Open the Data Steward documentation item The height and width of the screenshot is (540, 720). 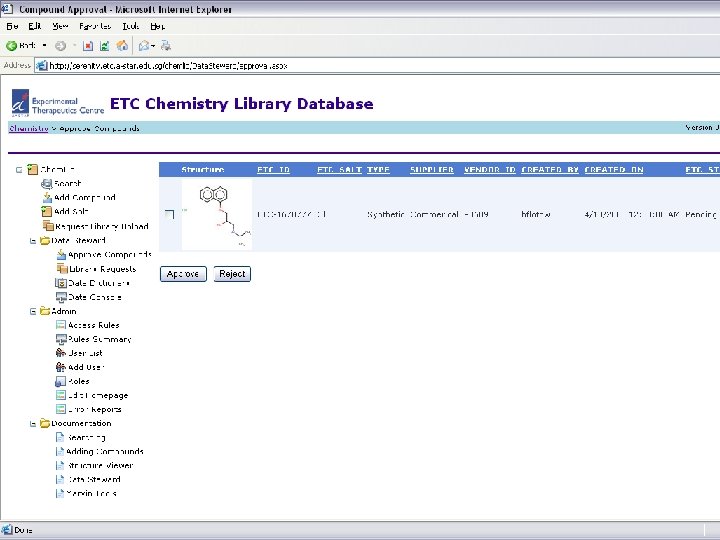pos(94,479)
